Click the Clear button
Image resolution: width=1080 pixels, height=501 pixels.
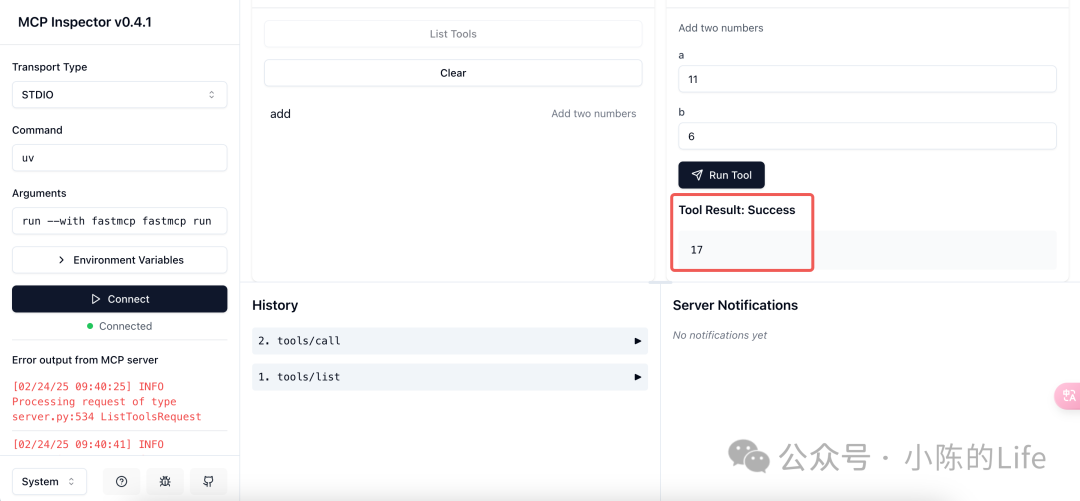point(453,73)
